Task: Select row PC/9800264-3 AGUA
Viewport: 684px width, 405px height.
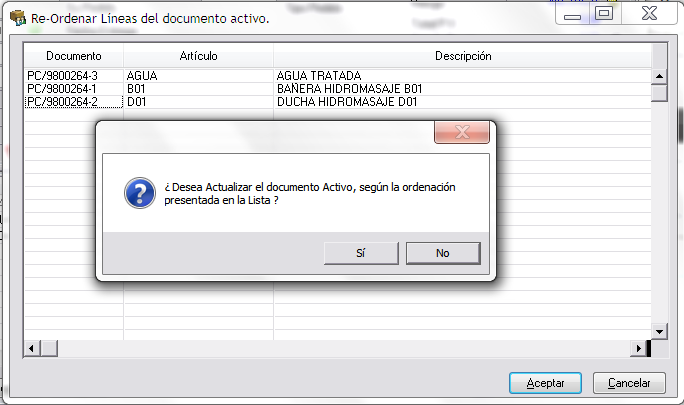Action: 338,76
